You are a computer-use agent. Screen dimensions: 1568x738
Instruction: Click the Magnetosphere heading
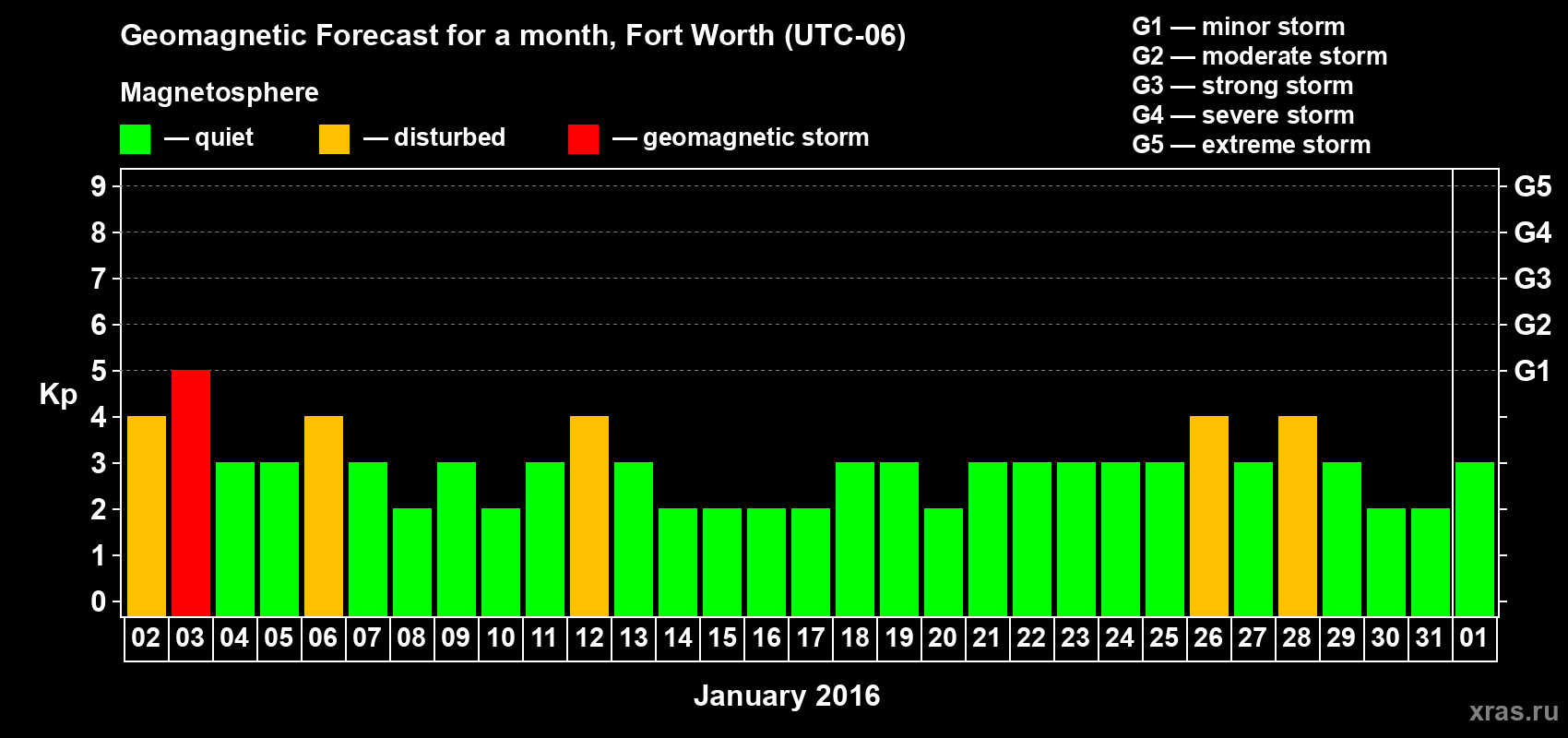[x=220, y=92]
